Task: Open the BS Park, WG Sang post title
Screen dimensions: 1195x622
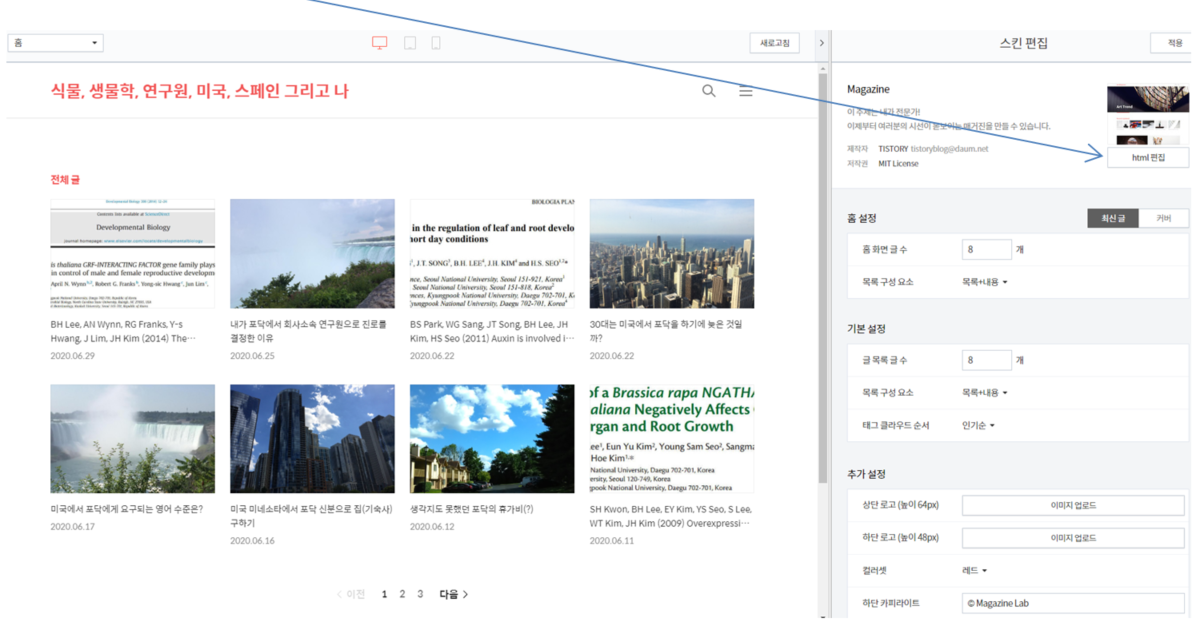Action: [492, 331]
